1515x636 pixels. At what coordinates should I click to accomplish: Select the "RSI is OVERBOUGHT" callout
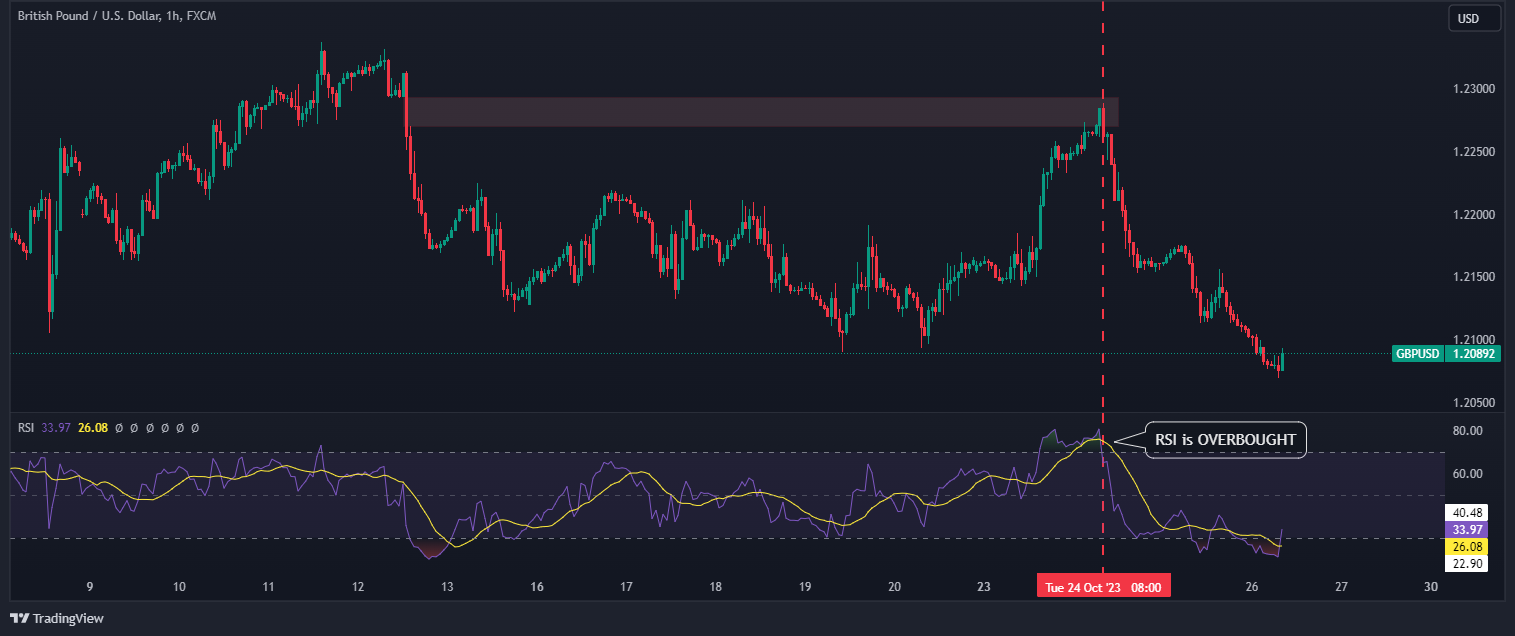[1225, 439]
